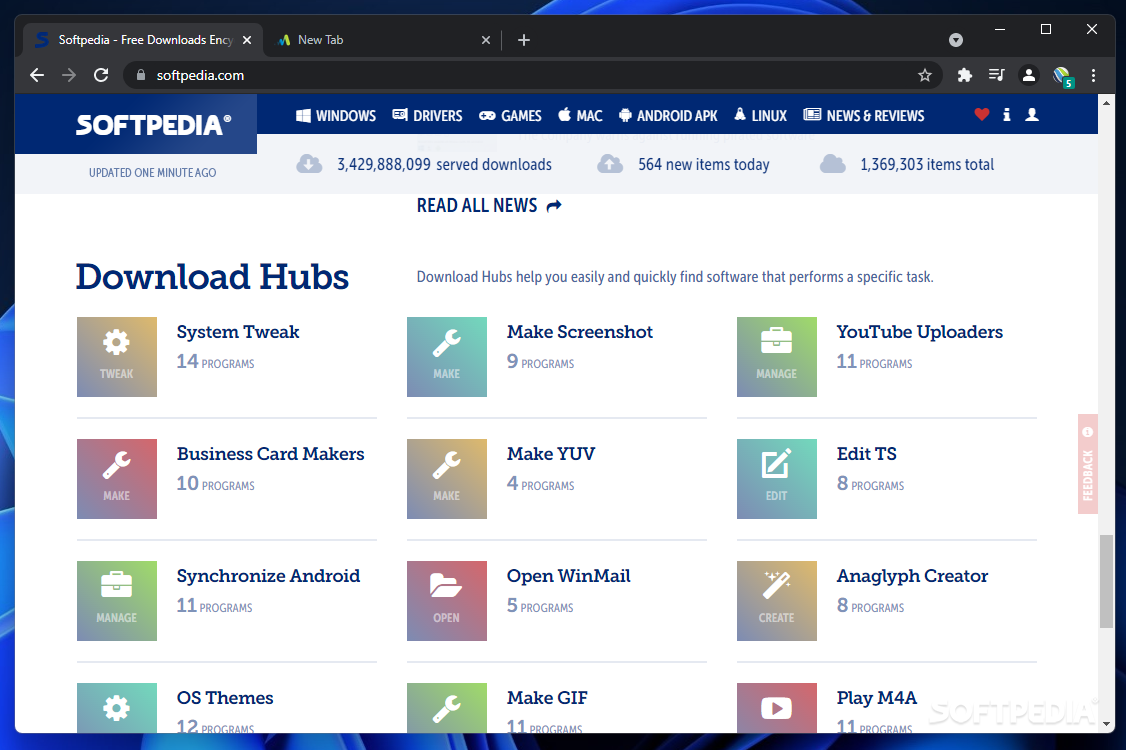
Task: Click the user account icon in Softpedia header
Action: pos(1032,114)
